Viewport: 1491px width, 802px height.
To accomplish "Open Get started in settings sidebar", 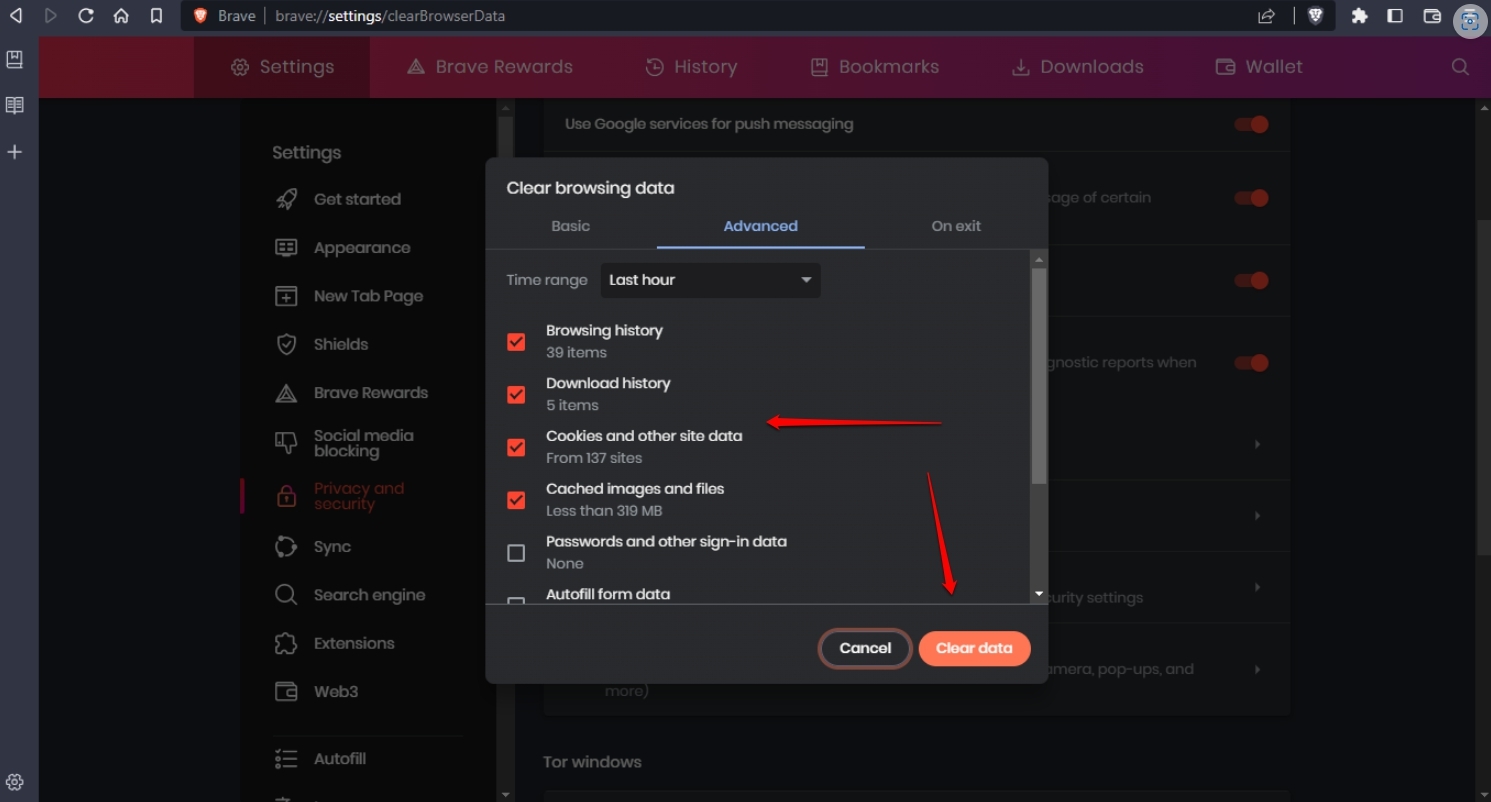I will (357, 199).
